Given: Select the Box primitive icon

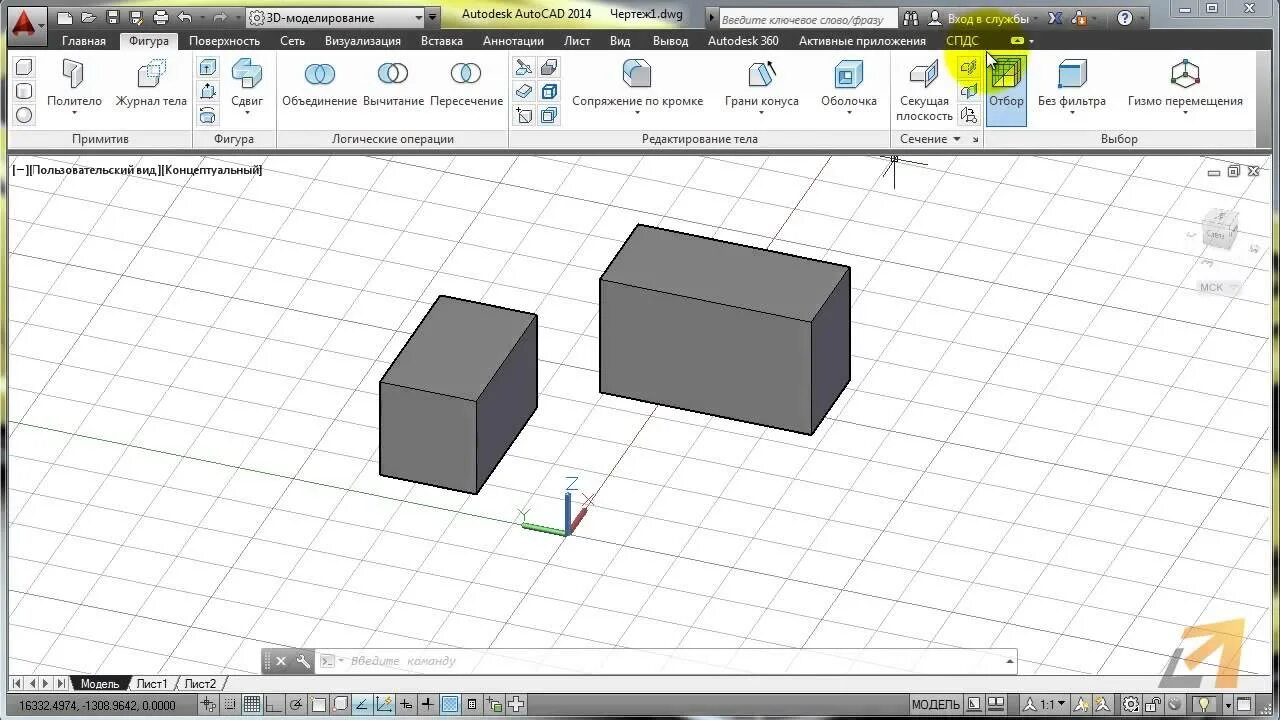Looking at the screenshot, I should coord(25,67).
